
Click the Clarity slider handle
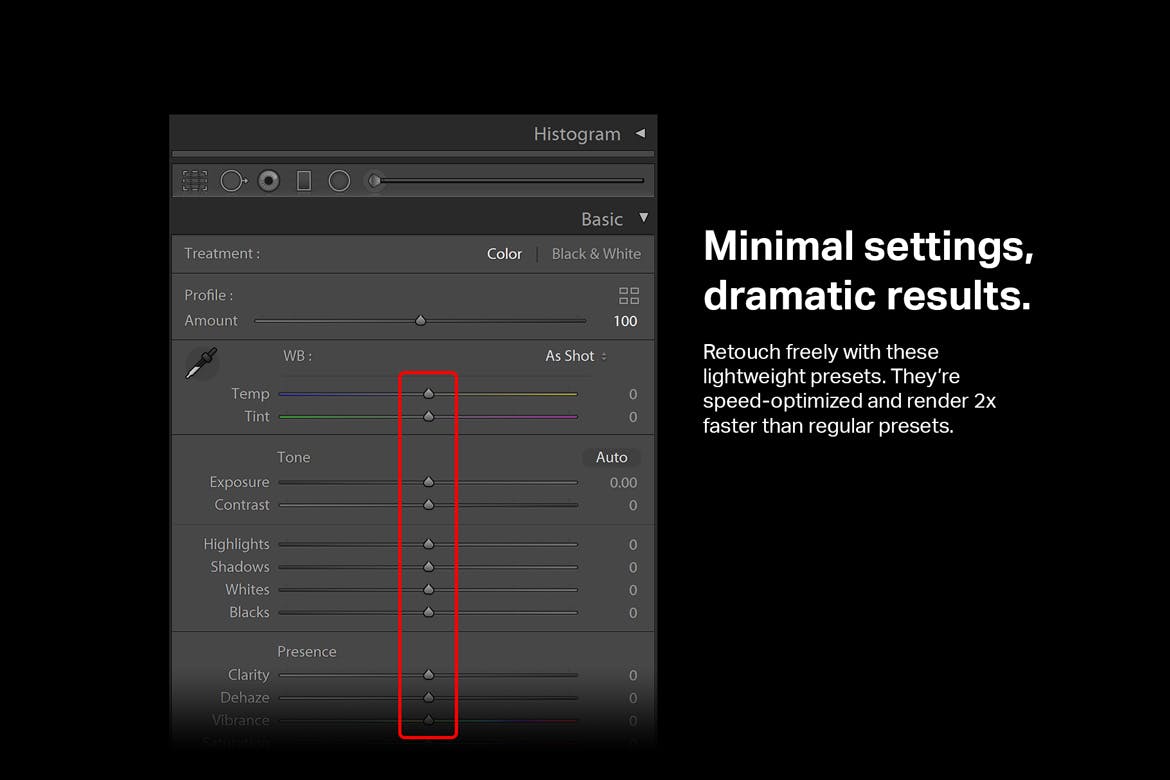pyautogui.click(x=428, y=675)
